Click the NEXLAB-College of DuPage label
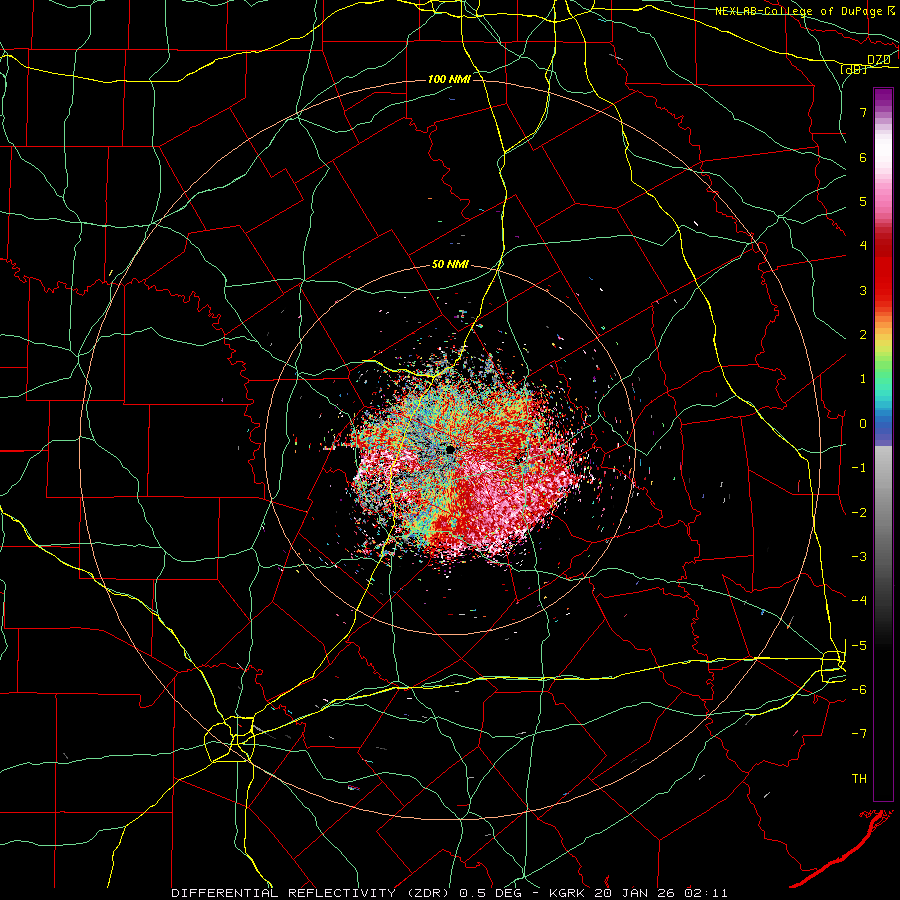 pos(798,11)
